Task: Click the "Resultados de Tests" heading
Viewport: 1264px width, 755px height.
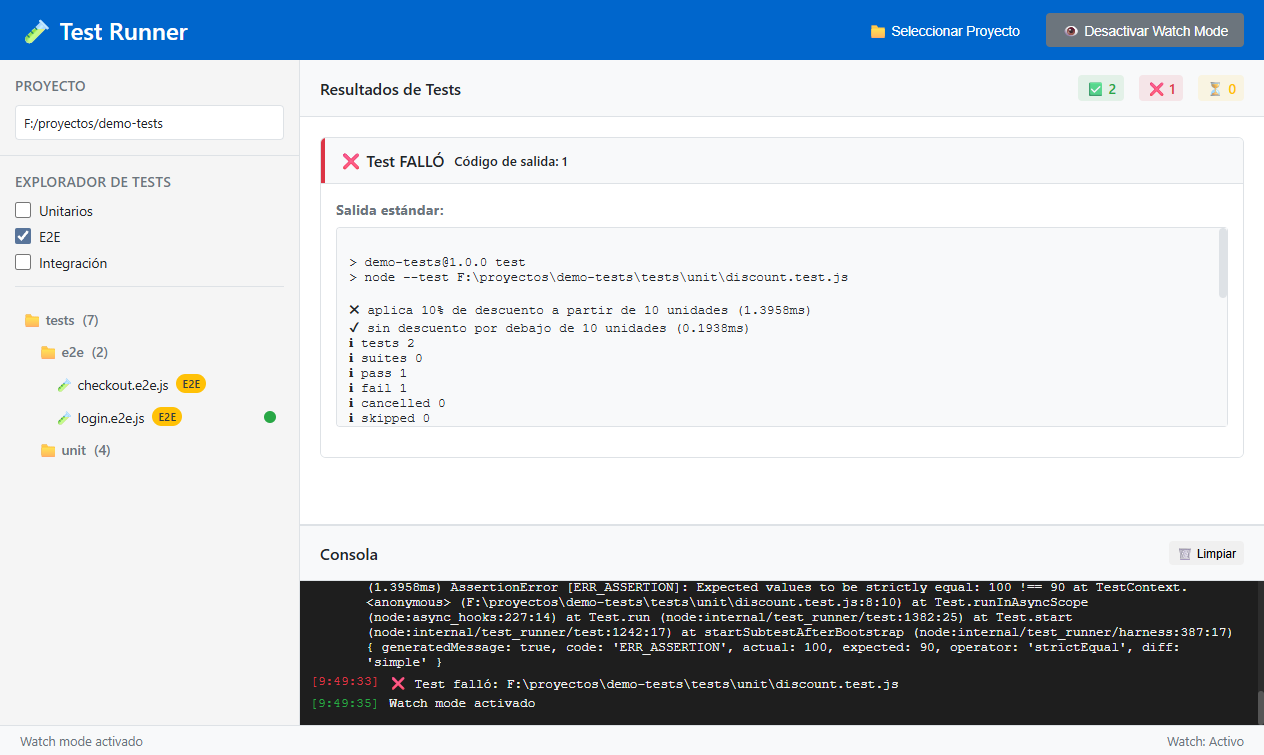Action: [390, 90]
